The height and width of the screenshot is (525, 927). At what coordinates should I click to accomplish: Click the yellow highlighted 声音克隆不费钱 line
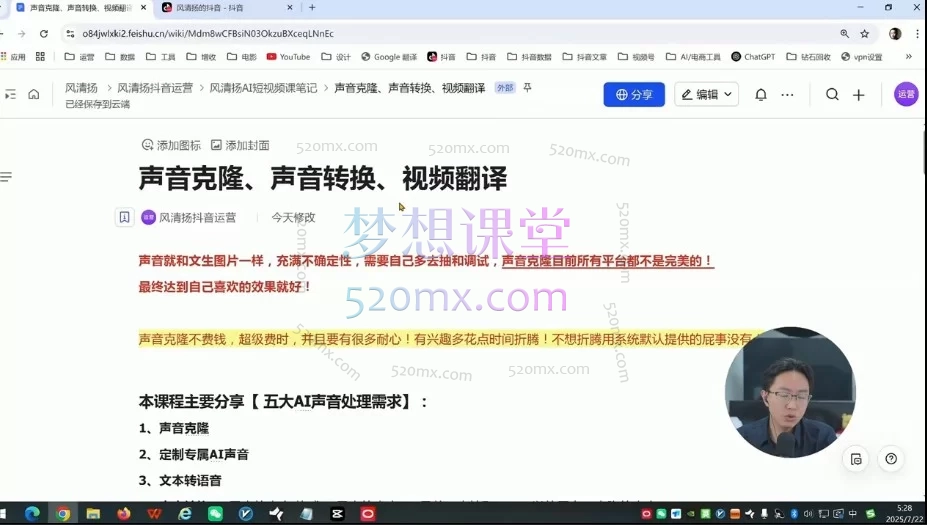point(448,339)
